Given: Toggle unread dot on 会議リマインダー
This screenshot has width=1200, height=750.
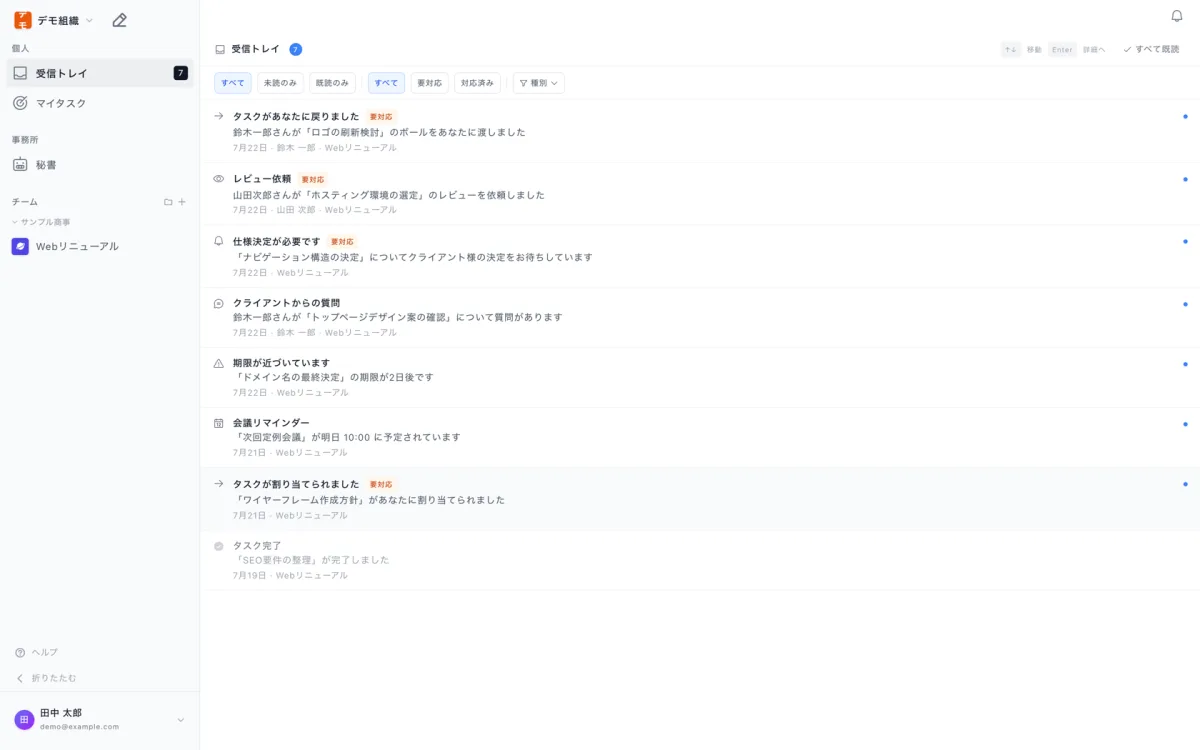Looking at the screenshot, I should (x=1185, y=424).
